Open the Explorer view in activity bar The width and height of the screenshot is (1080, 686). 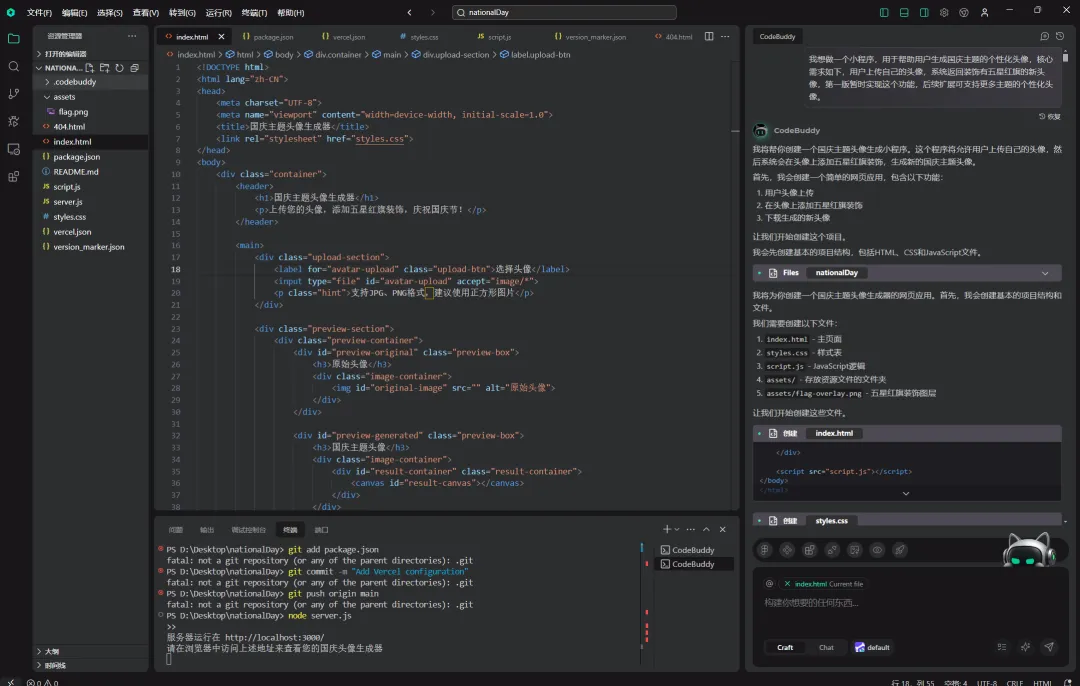coord(14,39)
